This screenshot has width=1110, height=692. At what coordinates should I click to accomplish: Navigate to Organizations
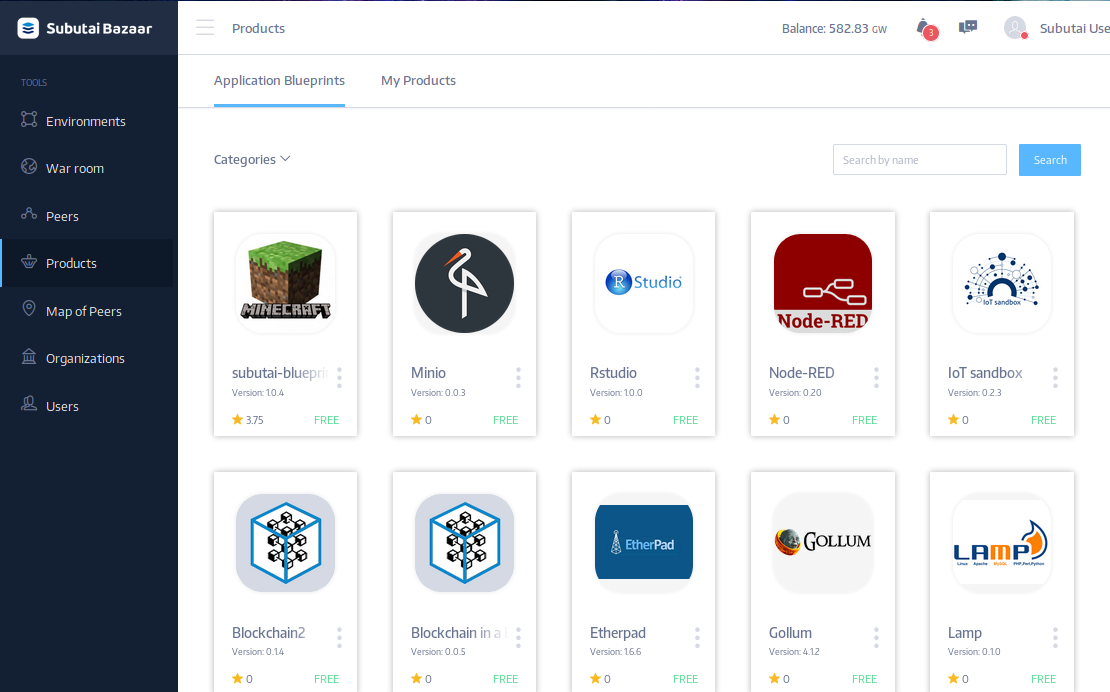click(x=86, y=358)
